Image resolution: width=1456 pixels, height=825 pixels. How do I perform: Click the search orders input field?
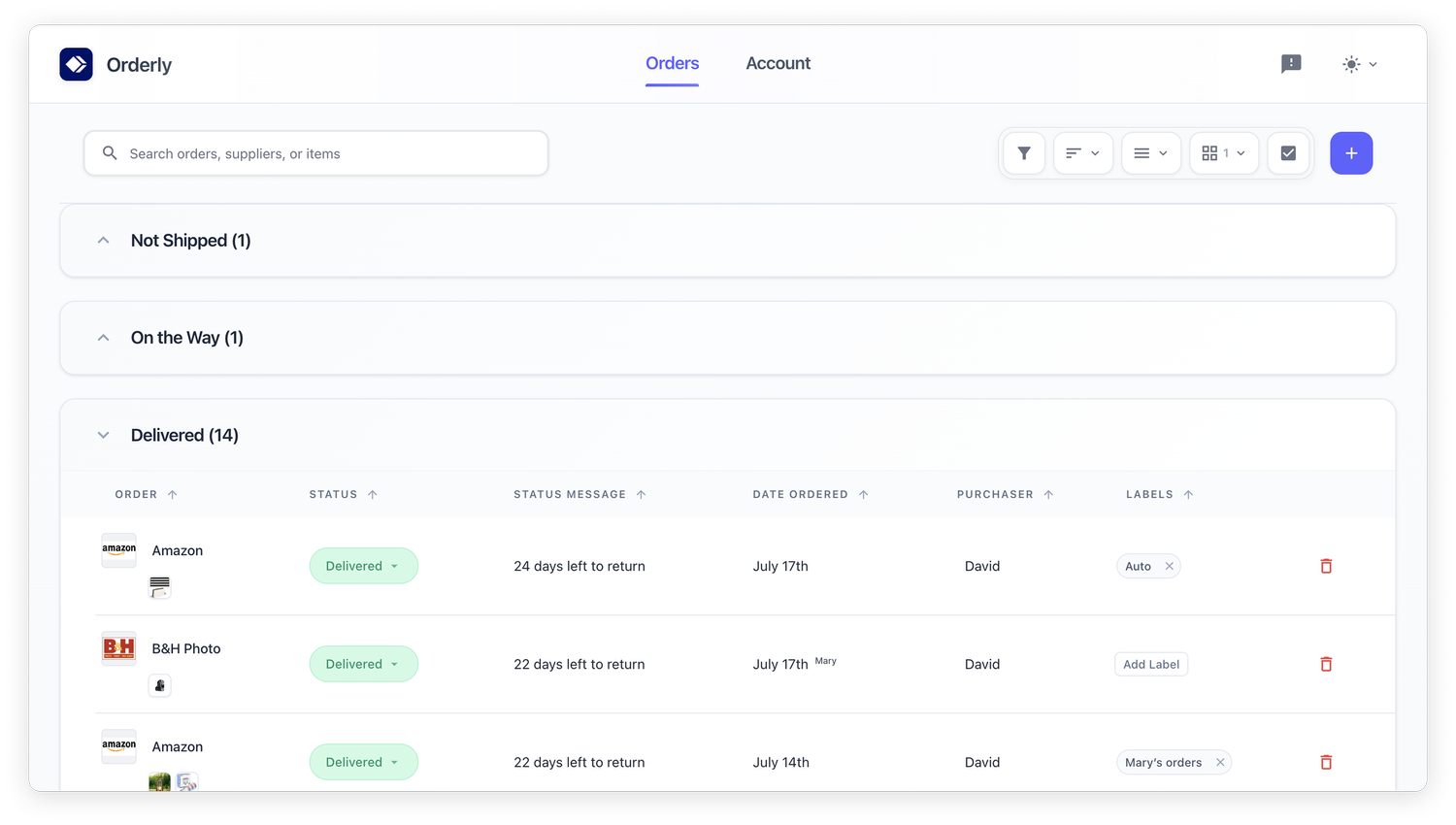(315, 152)
